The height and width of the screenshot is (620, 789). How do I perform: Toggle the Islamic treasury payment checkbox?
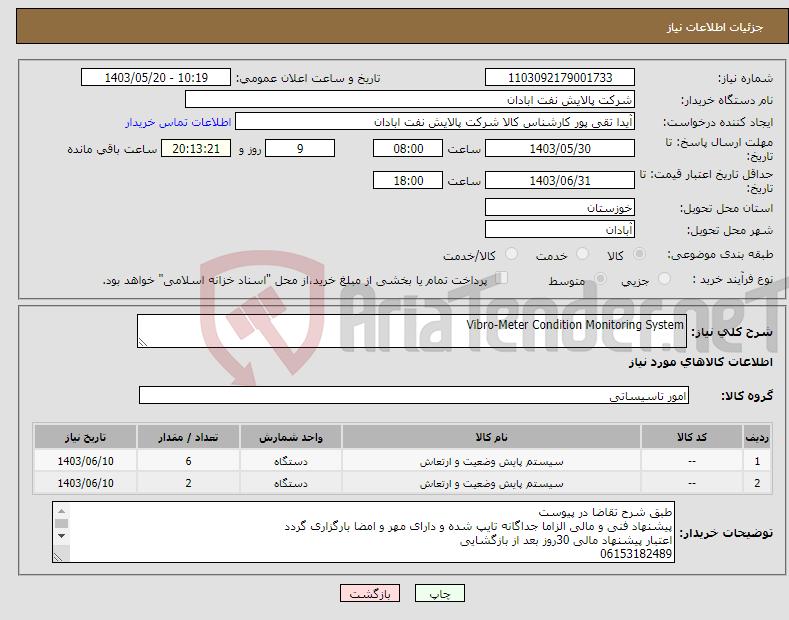(501, 278)
